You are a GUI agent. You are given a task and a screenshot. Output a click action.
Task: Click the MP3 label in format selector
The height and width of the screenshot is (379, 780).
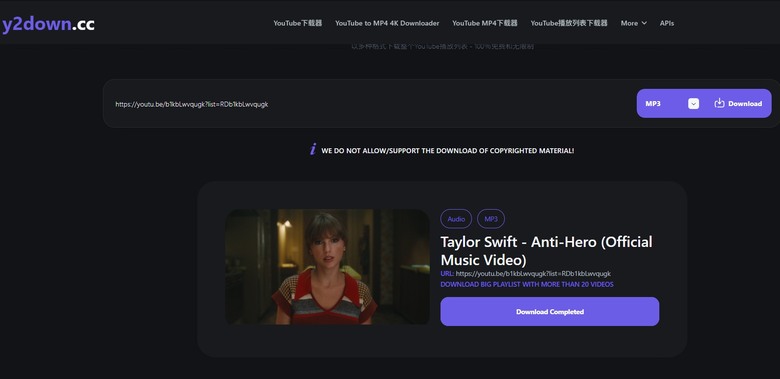(x=653, y=103)
